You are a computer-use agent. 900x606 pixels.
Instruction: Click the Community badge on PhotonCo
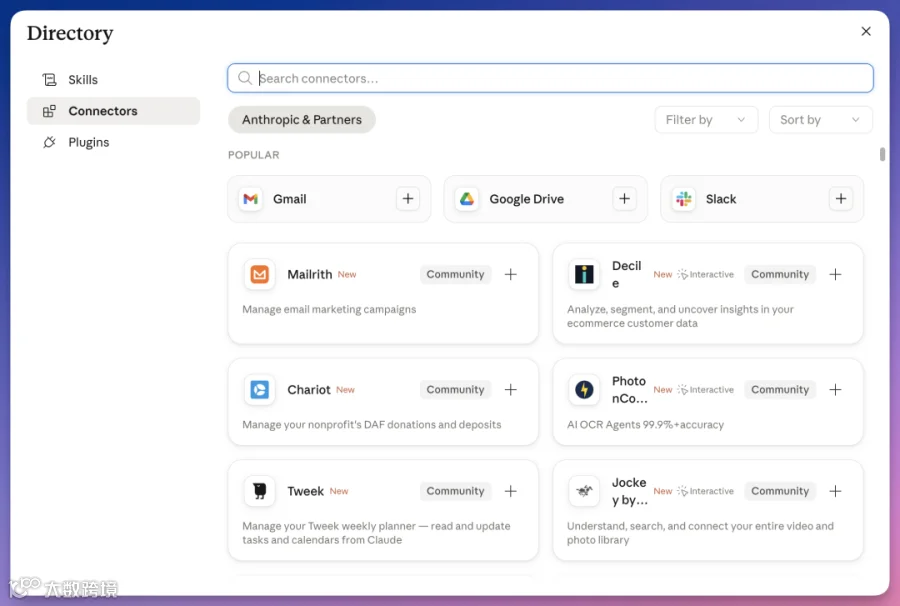coord(780,390)
